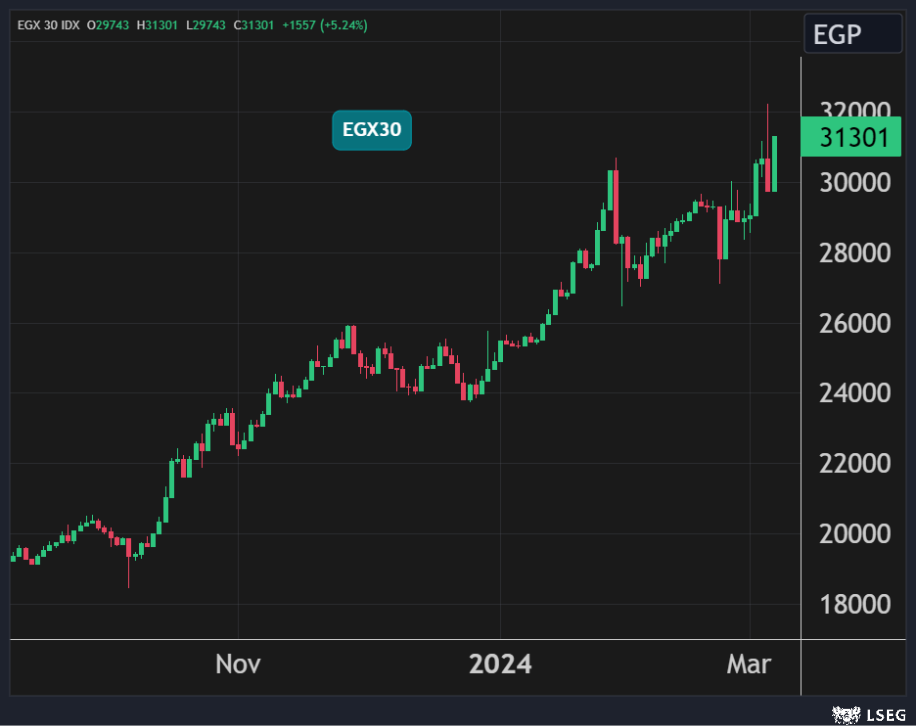Click the 18000 price axis label
This screenshot has height=726, width=916.
(x=855, y=604)
